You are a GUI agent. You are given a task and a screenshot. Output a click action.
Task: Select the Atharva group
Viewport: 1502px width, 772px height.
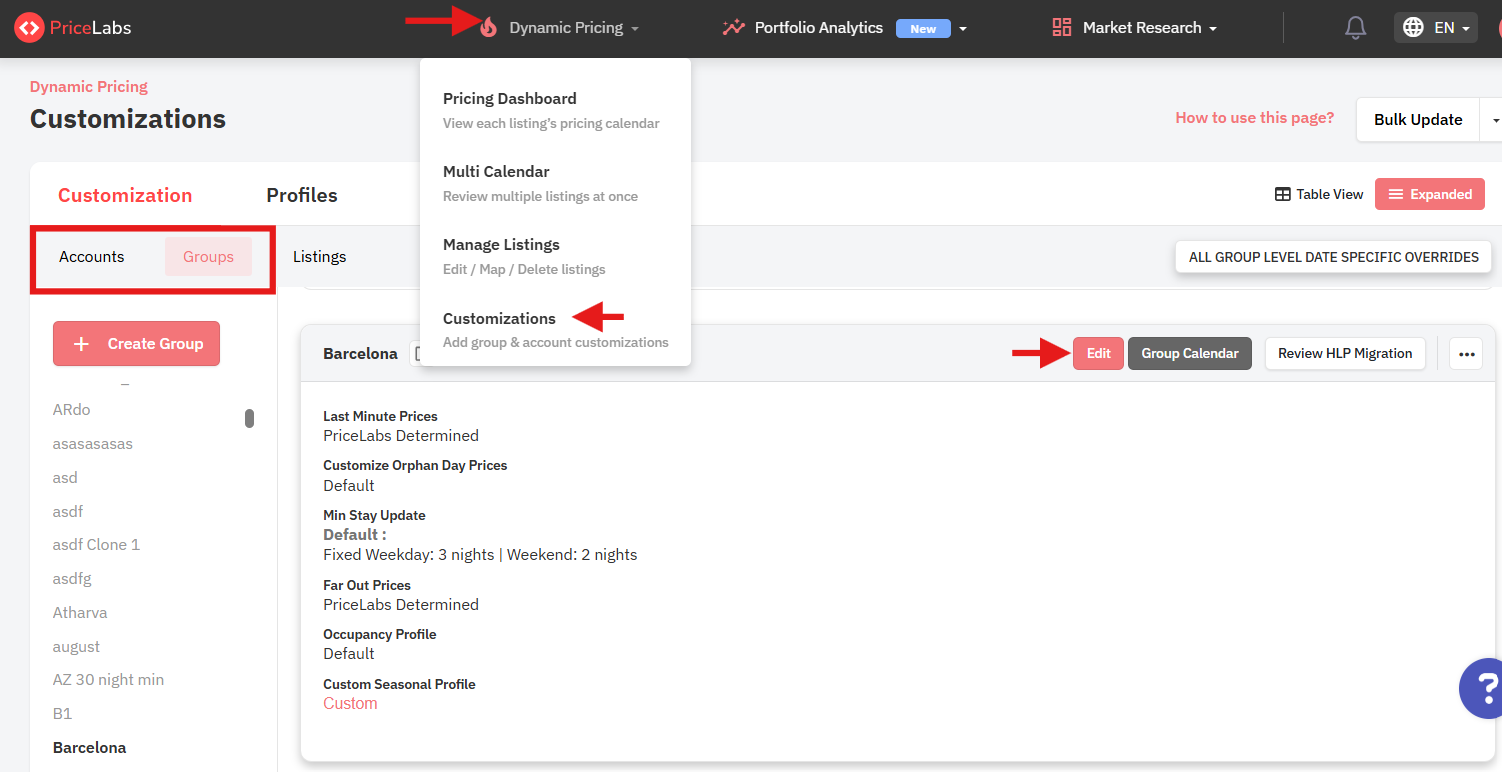[80, 613]
